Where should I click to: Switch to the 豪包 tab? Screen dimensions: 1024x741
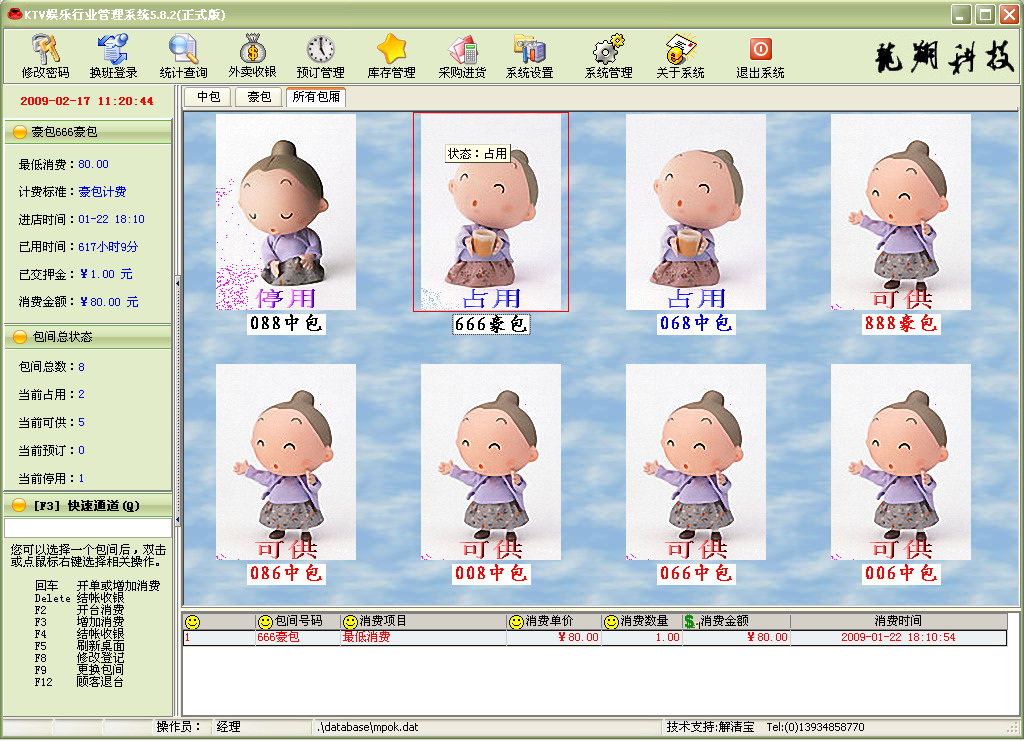coord(259,97)
